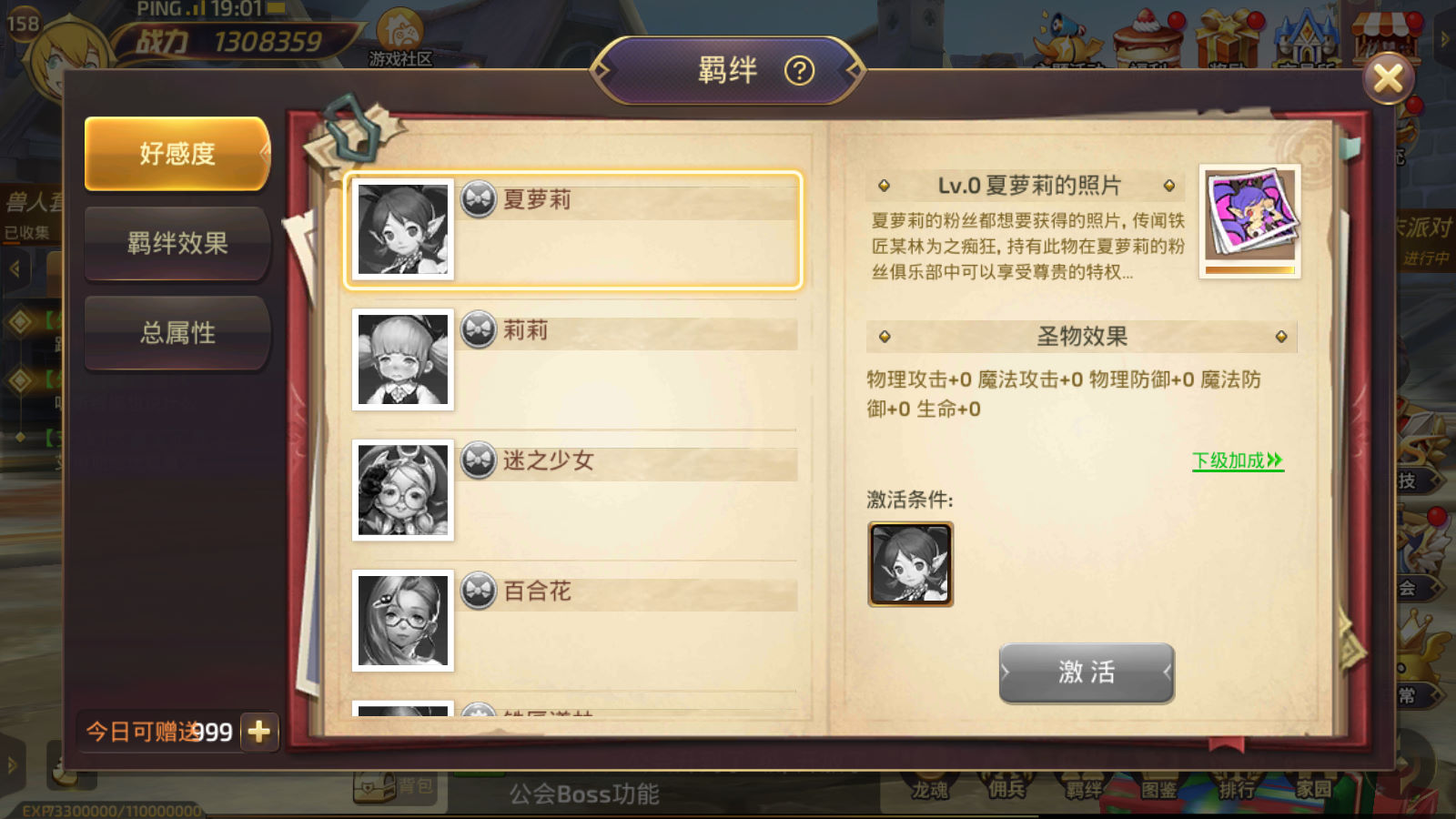Click the bow icon beside 百合花

pos(479,591)
